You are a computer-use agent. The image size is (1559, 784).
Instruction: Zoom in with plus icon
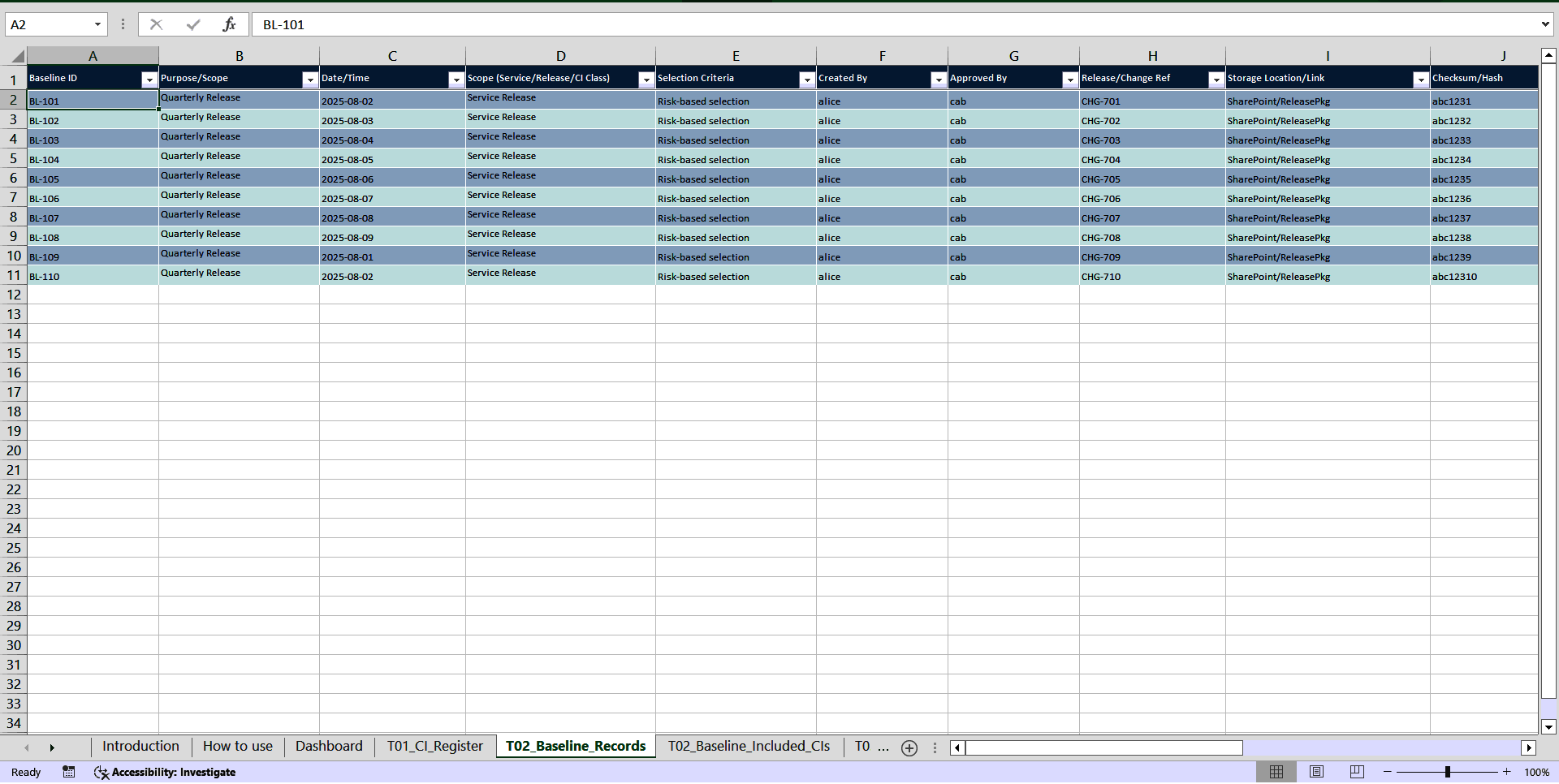[1507, 772]
